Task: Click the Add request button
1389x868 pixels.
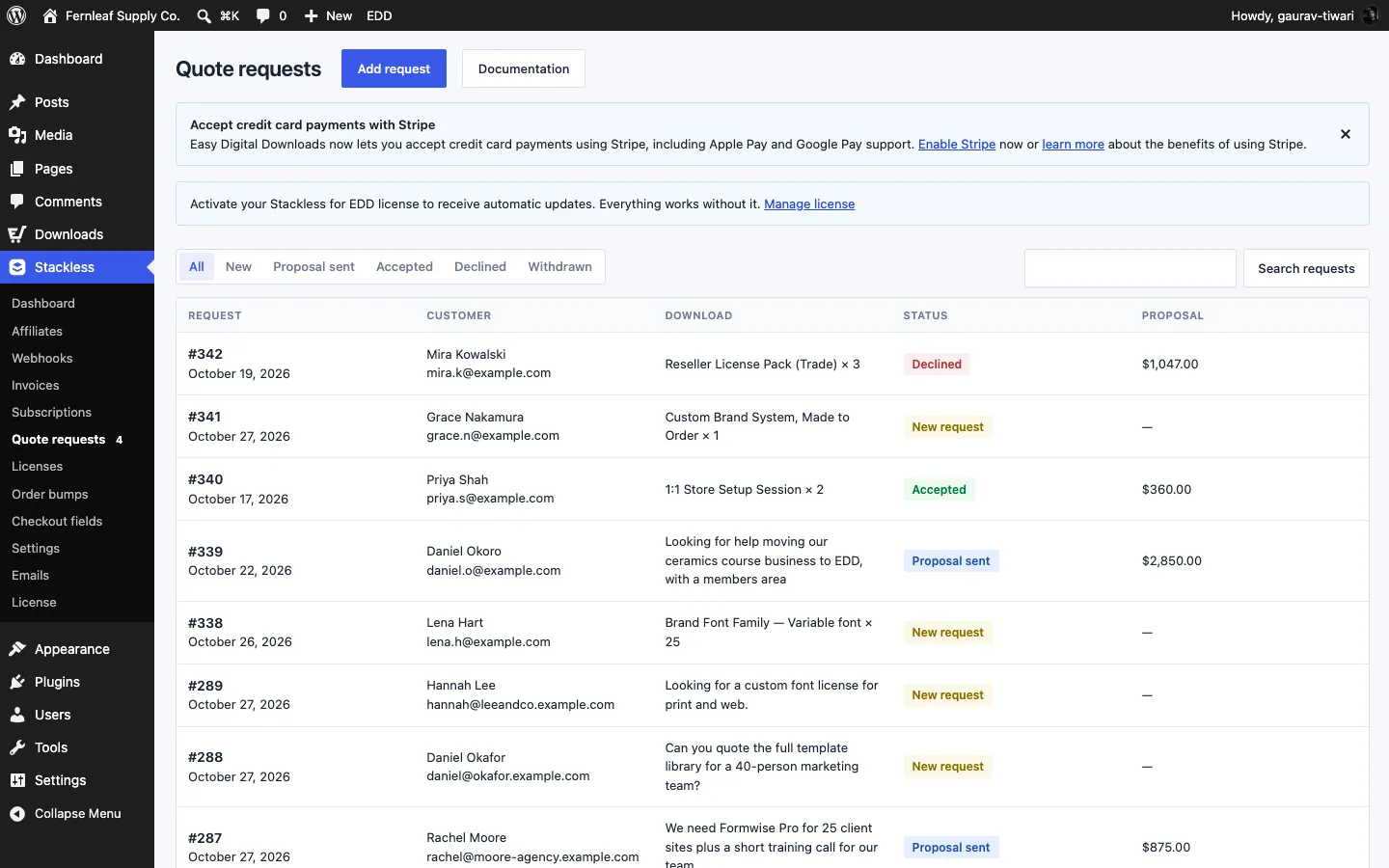Action: click(394, 68)
